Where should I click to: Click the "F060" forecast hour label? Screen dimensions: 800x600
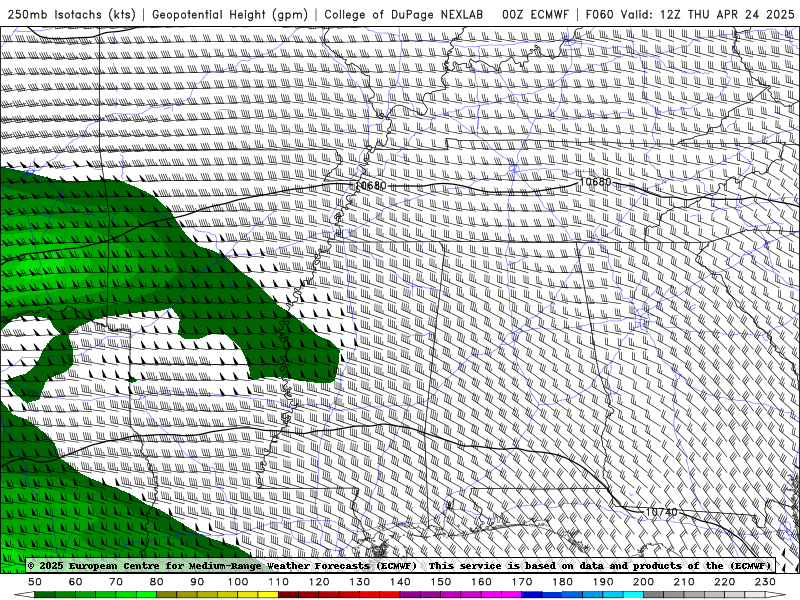click(x=599, y=14)
